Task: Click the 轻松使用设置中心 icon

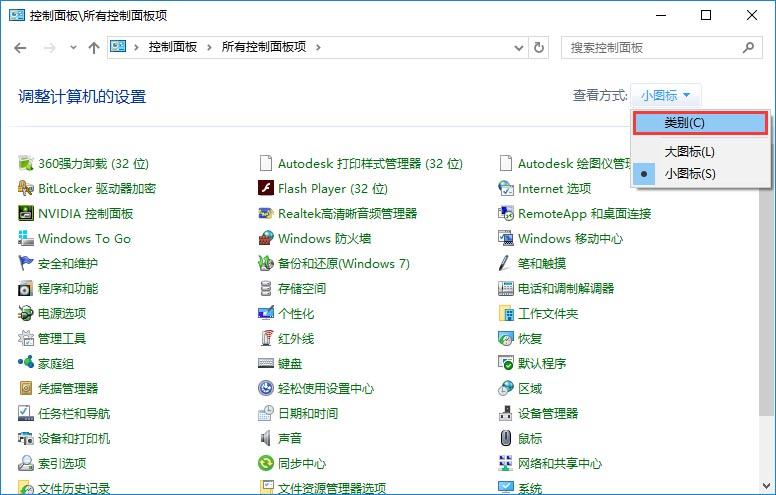Action: coord(266,388)
